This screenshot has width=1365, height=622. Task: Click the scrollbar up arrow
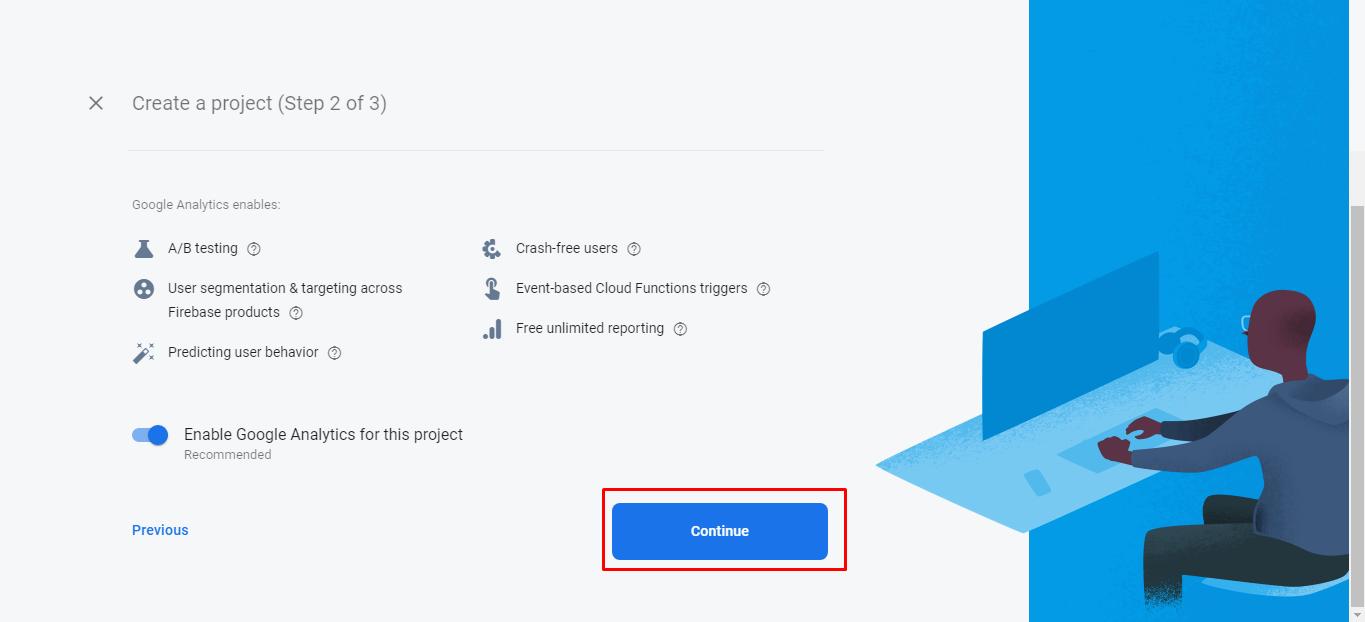(1357, 7)
